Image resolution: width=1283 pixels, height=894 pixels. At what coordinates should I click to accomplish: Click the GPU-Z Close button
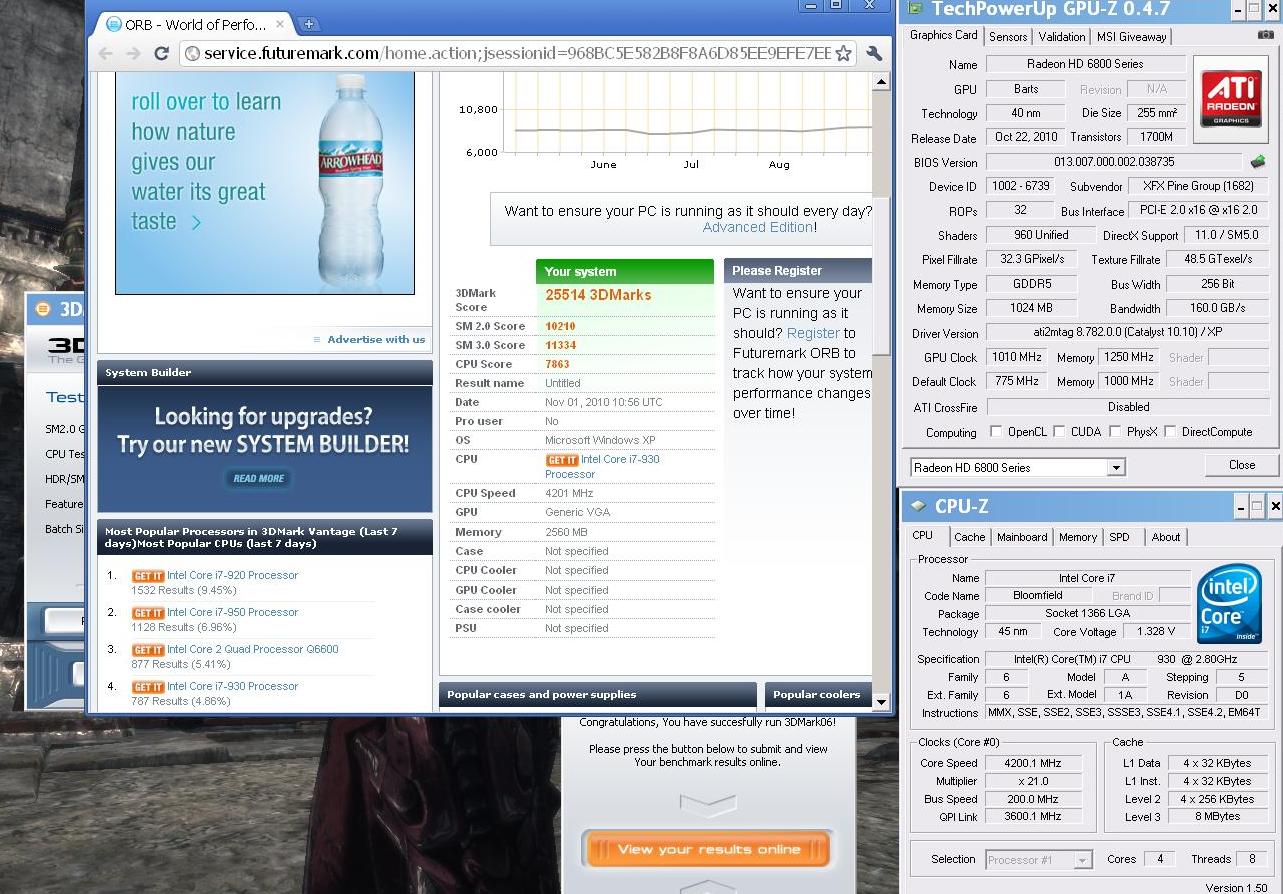coord(1242,465)
